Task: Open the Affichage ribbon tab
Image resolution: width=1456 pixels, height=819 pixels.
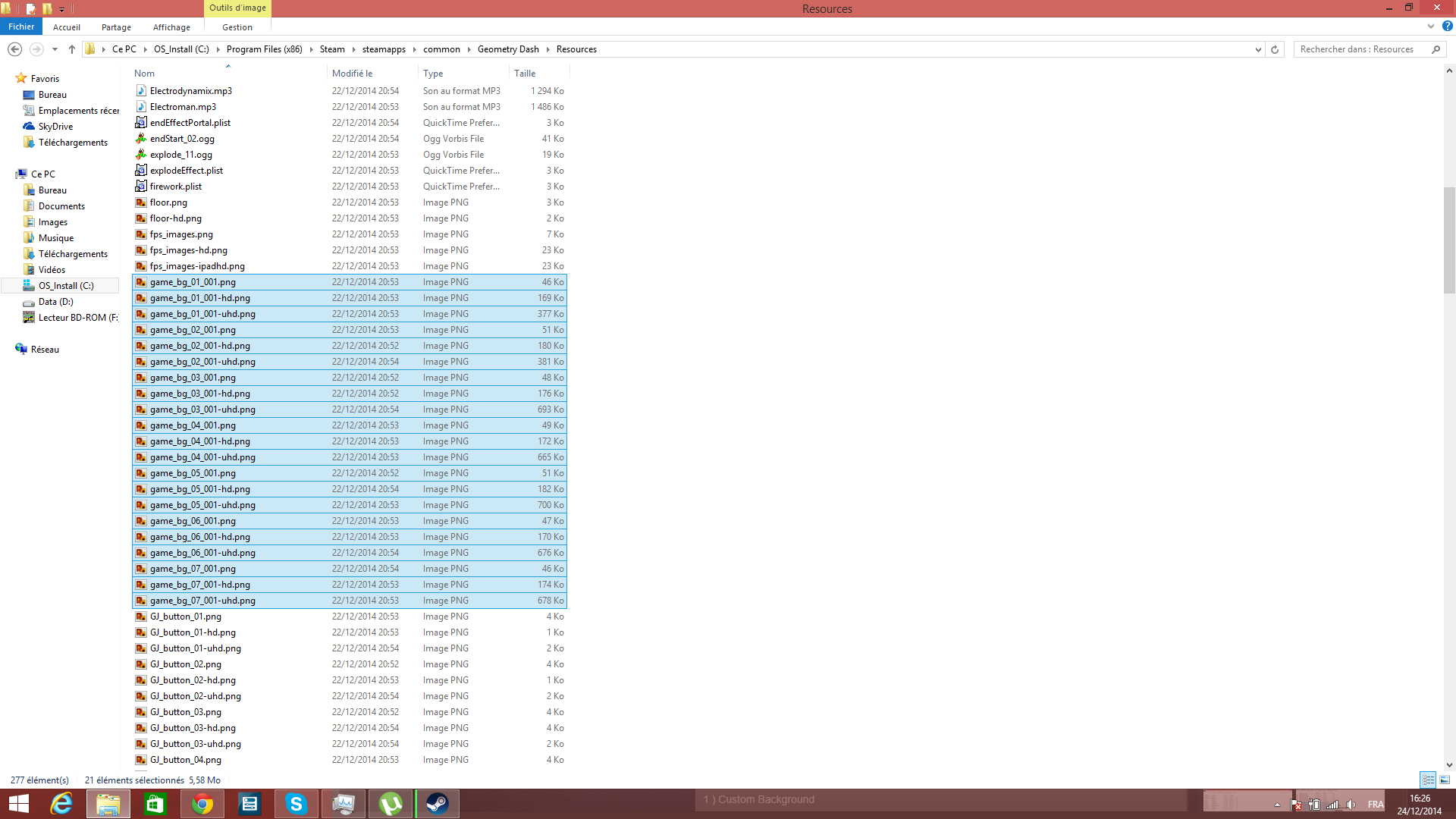Action: pyautogui.click(x=171, y=27)
